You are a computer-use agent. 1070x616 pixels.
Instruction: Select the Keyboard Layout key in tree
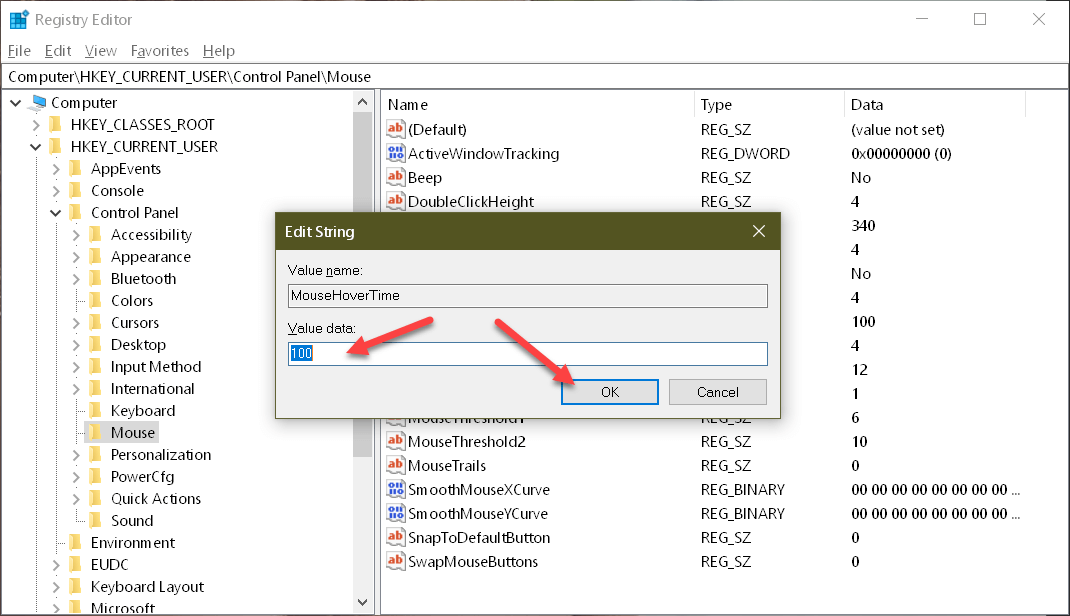tap(147, 587)
